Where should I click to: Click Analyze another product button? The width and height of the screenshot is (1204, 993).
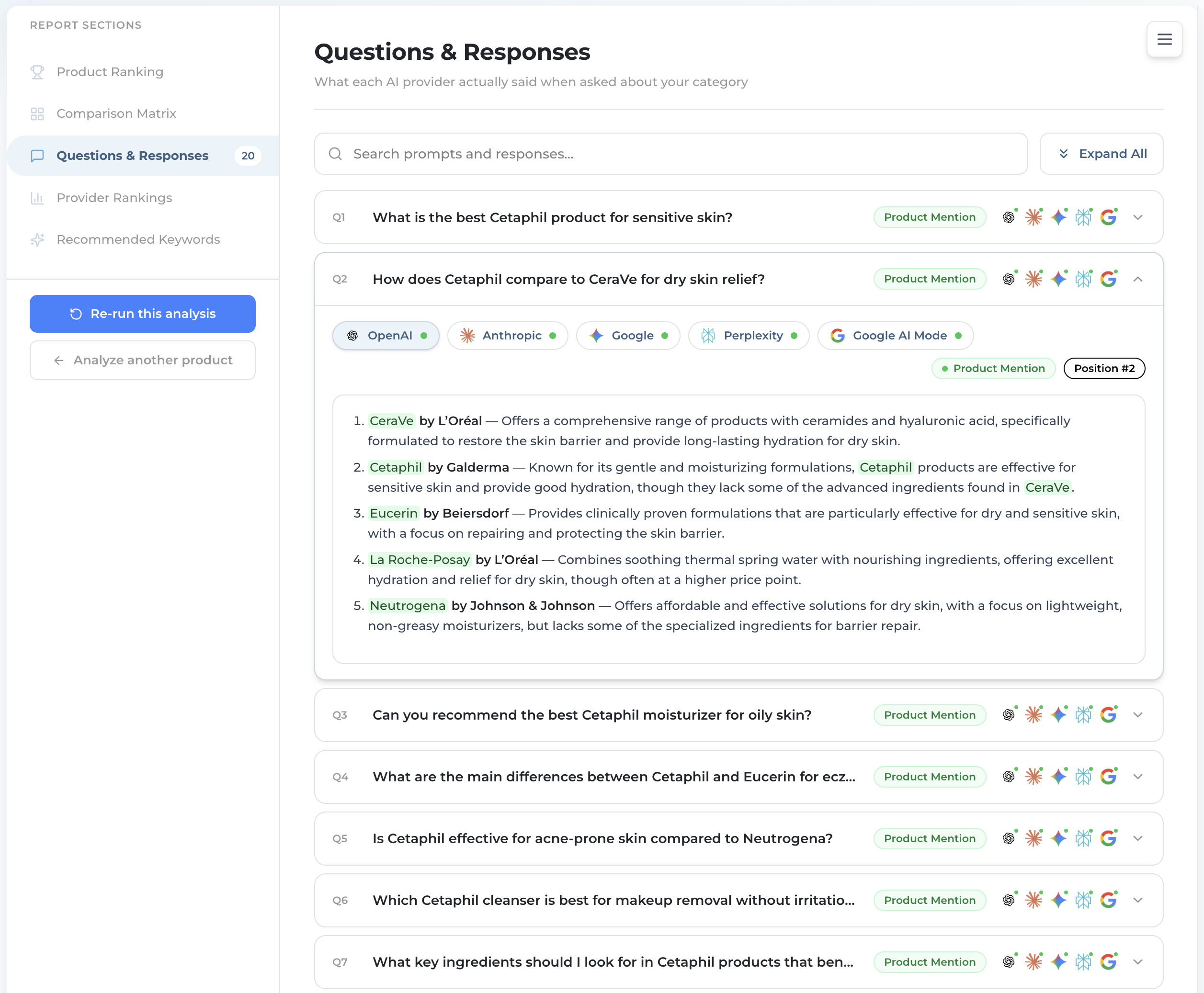[x=143, y=361]
